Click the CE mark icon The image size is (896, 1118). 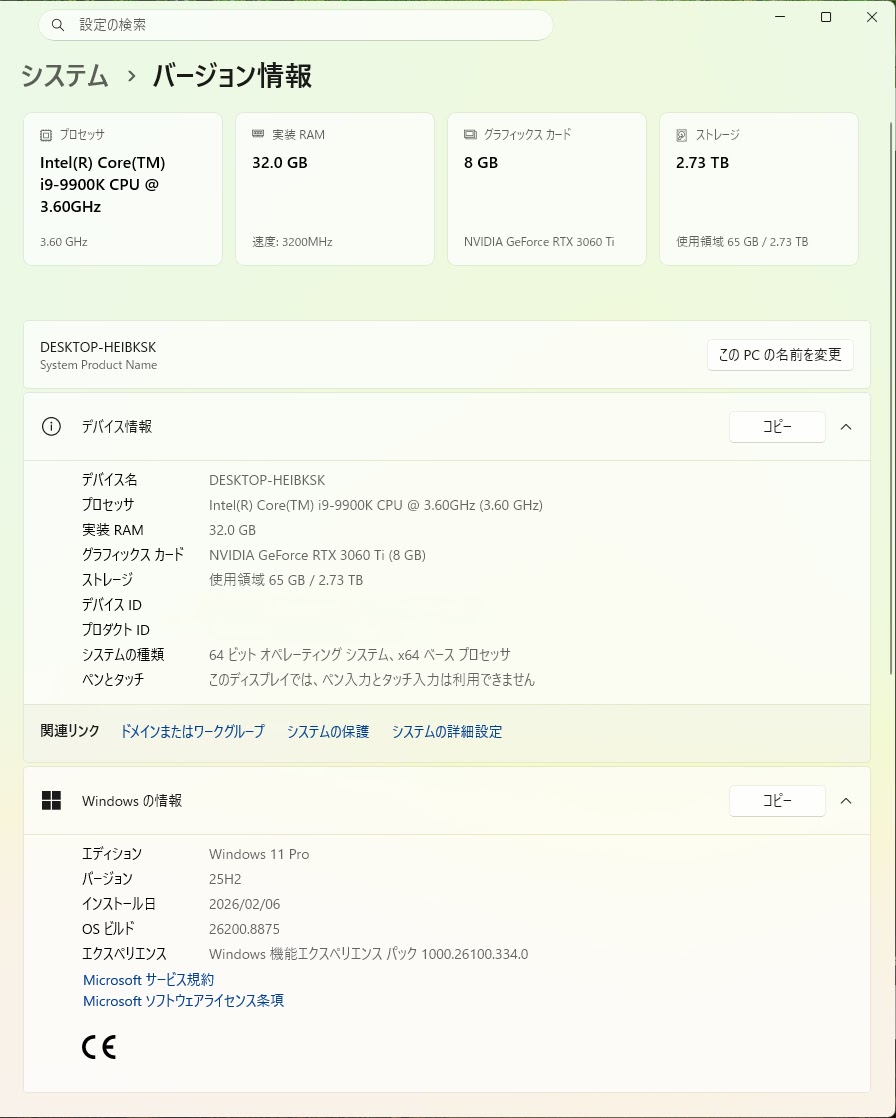(x=99, y=1047)
